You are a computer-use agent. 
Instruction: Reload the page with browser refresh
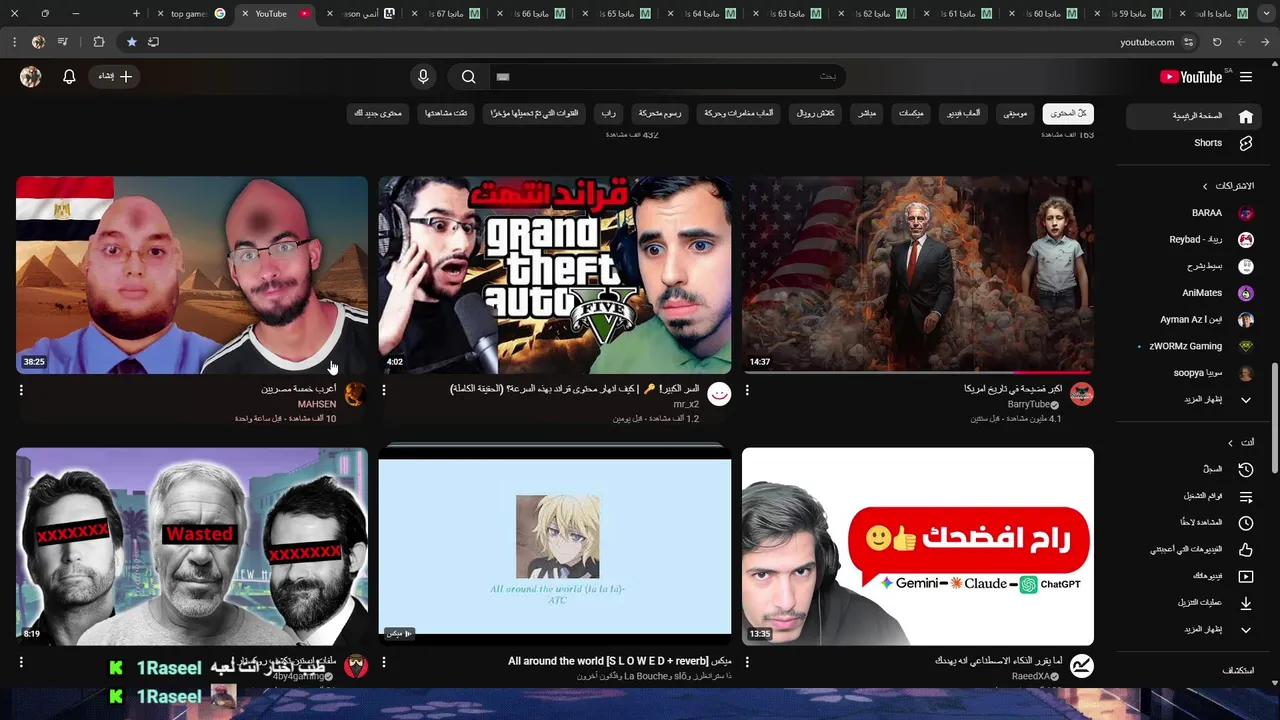1217,42
